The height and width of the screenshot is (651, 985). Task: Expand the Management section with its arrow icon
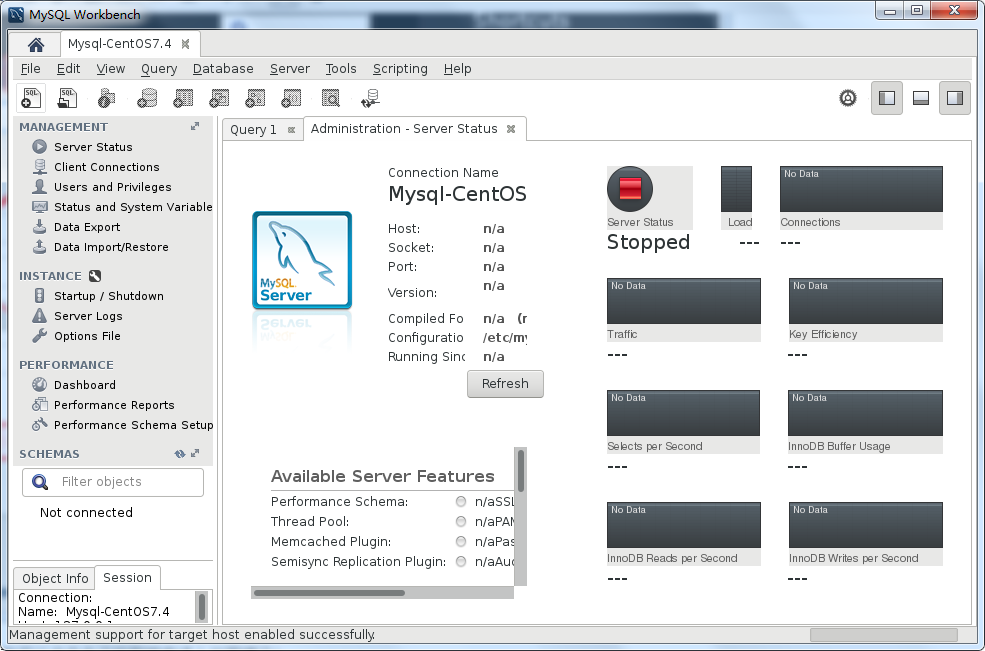[x=195, y=126]
